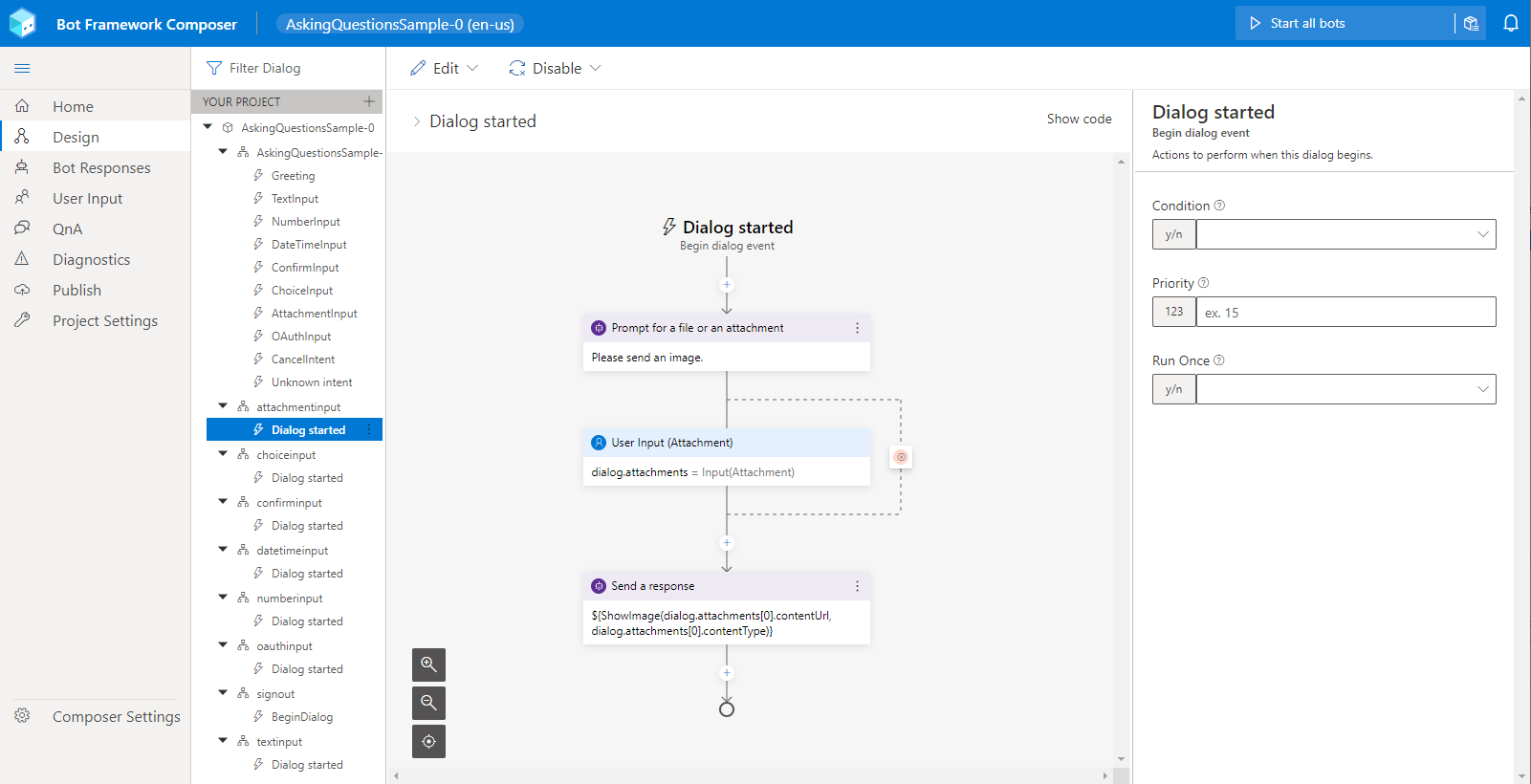Viewport: 1531px width, 784px height.
Task: Select the Greeting trigger
Action: click(x=293, y=176)
